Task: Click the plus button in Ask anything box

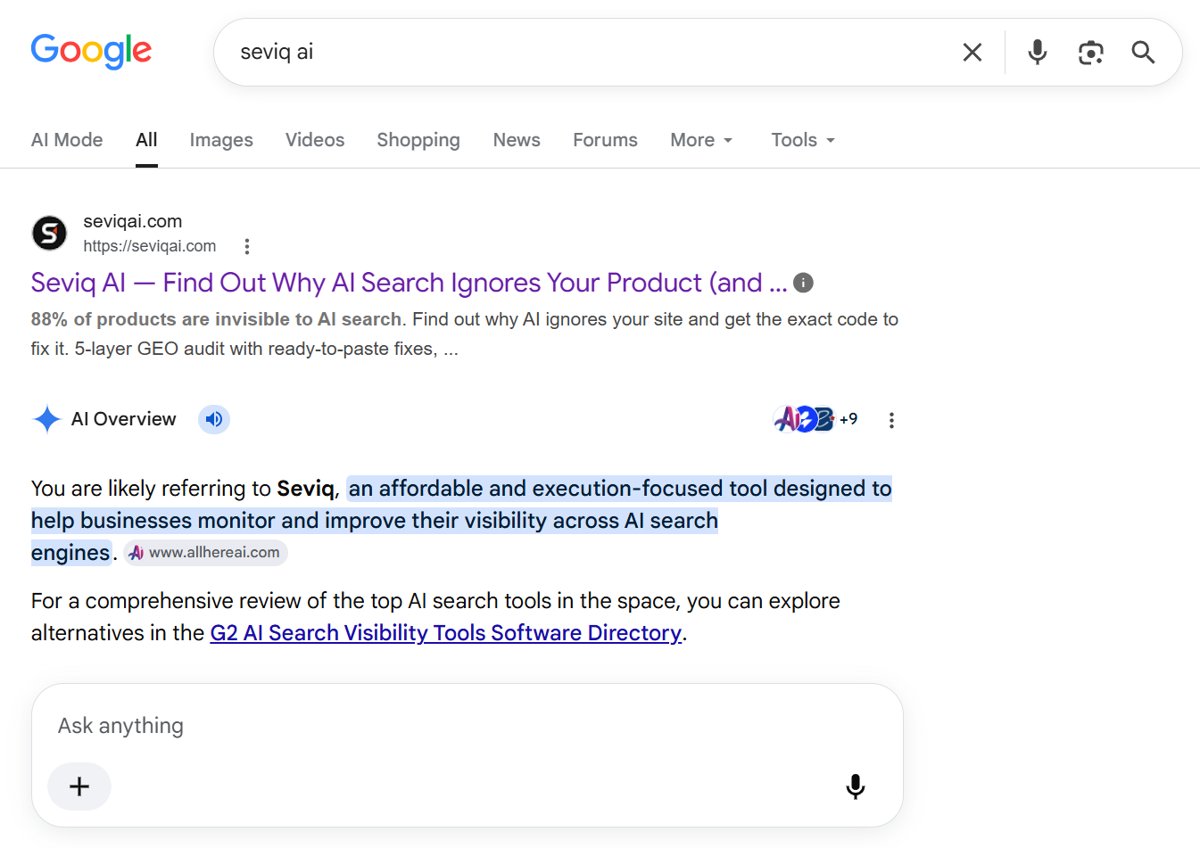Action: pyautogui.click(x=79, y=786)
